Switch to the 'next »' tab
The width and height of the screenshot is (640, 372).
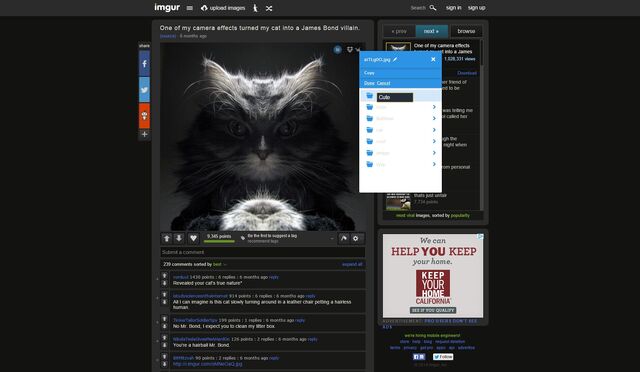click(431, 31)
